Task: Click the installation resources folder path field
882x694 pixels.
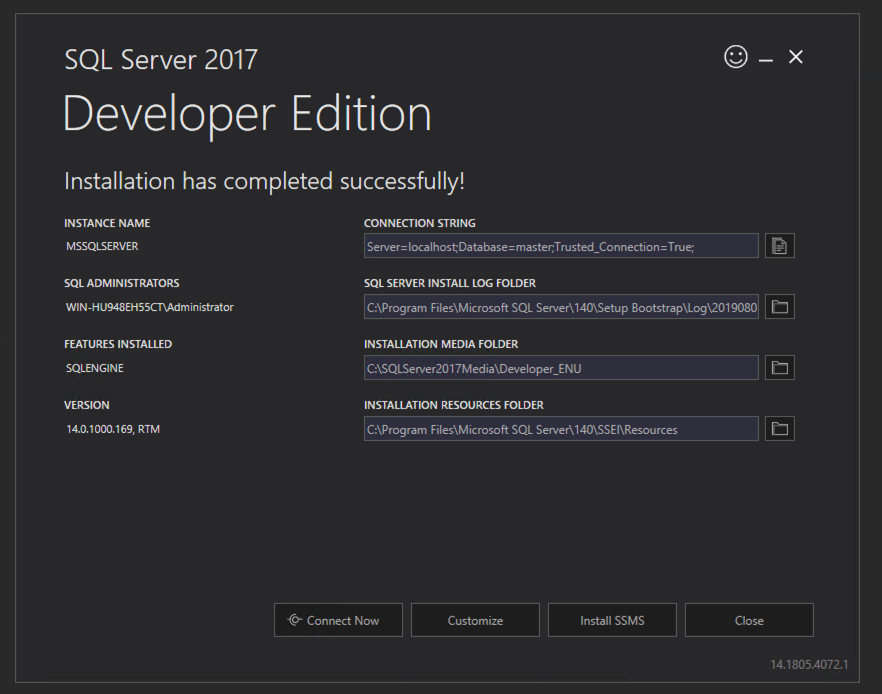Action: tap(561, 429)
